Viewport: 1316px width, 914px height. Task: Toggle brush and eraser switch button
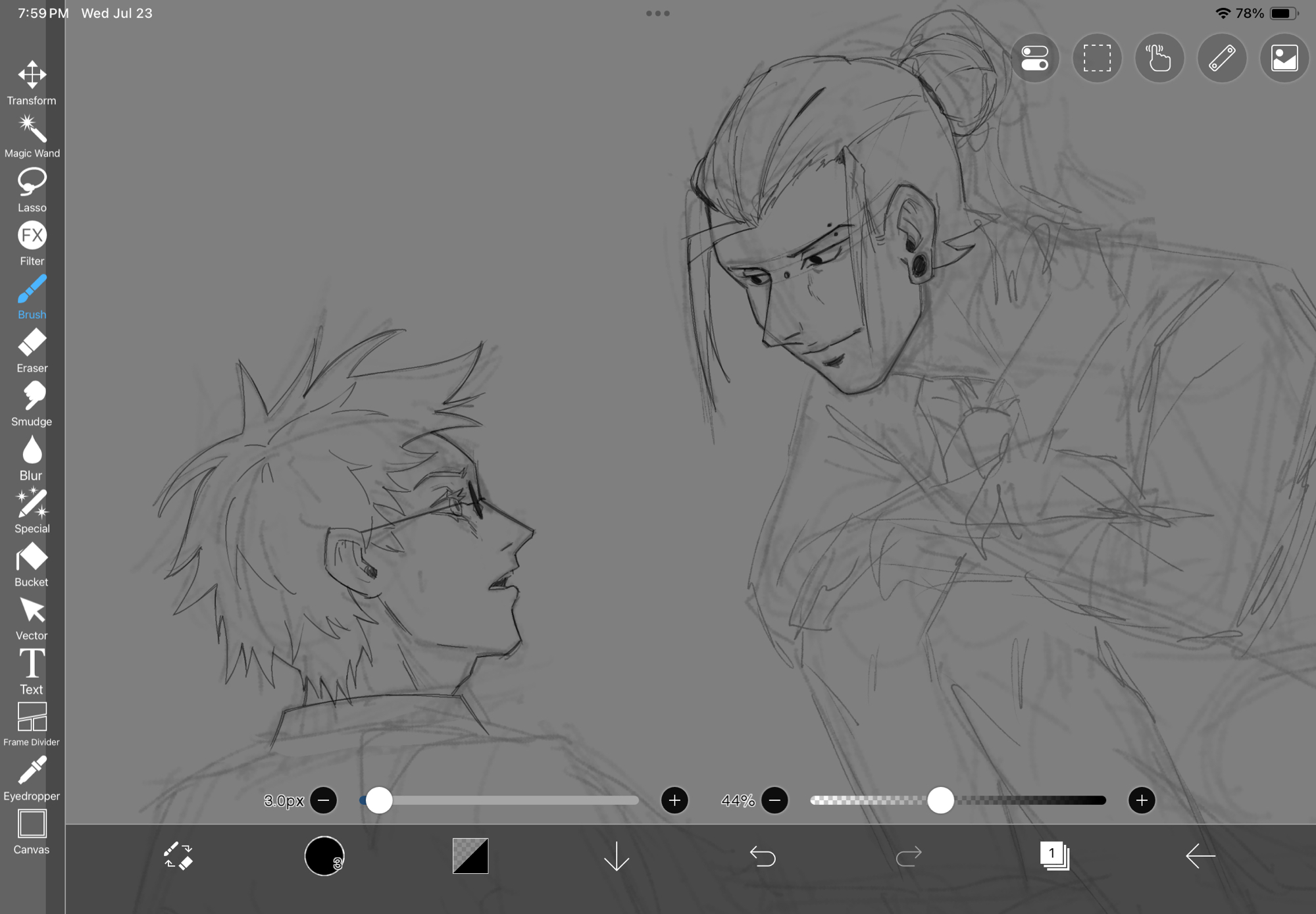click(x=178, y=856)
